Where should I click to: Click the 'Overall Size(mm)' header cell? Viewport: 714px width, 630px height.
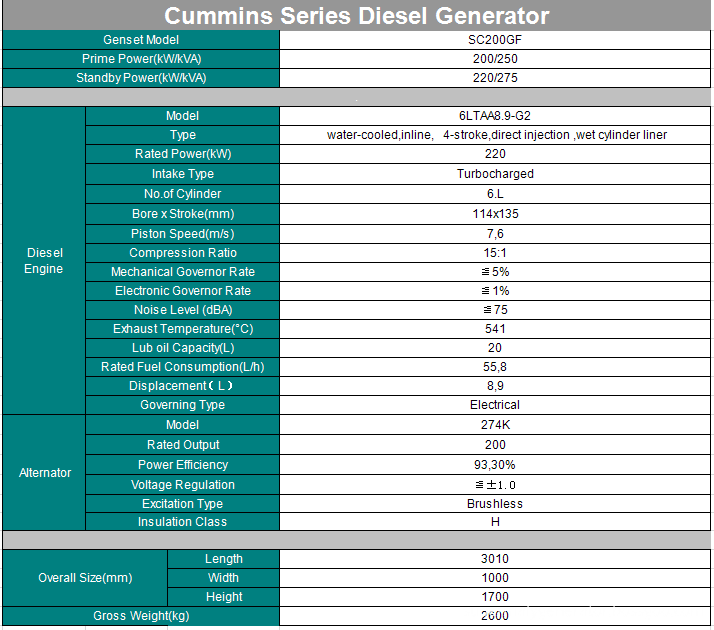point(85,578)
